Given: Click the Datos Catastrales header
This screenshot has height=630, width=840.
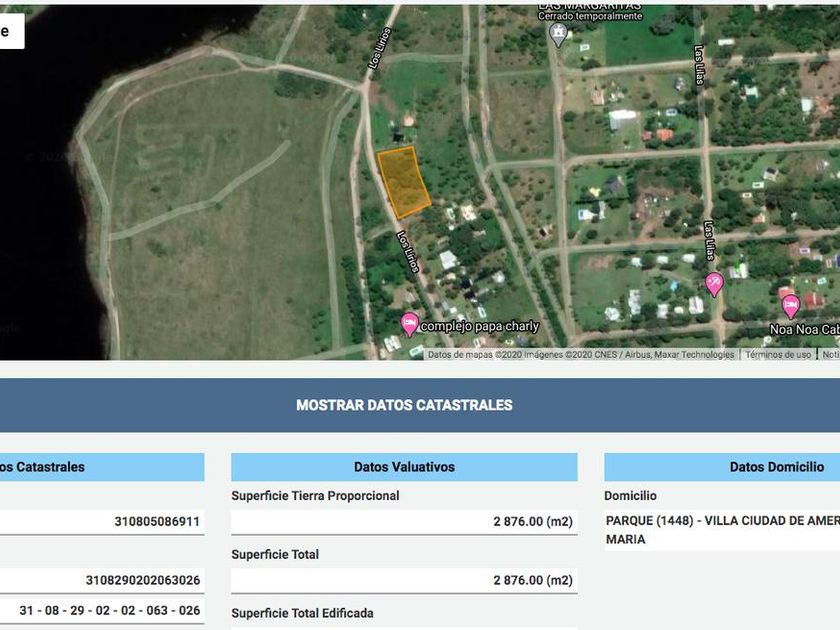Looking at the screenshot, I should tap(102, 467).
